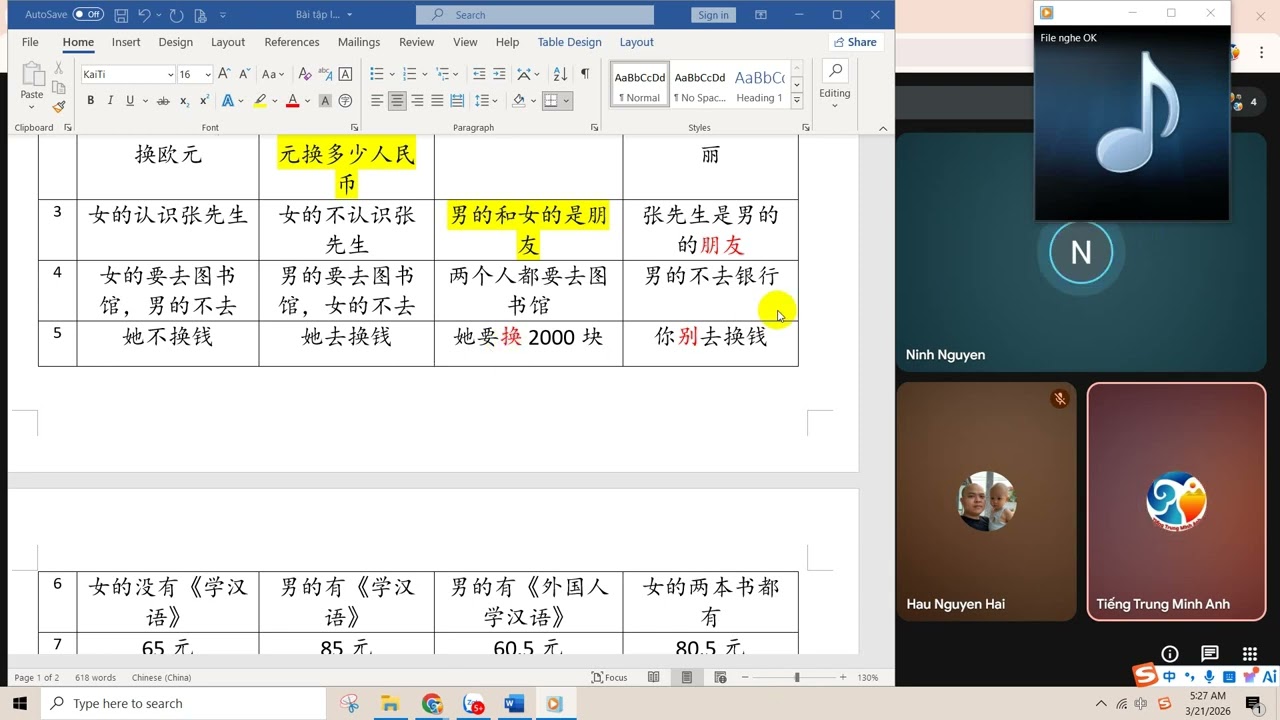Click the Numbering list icon

[x=408, y=74]
